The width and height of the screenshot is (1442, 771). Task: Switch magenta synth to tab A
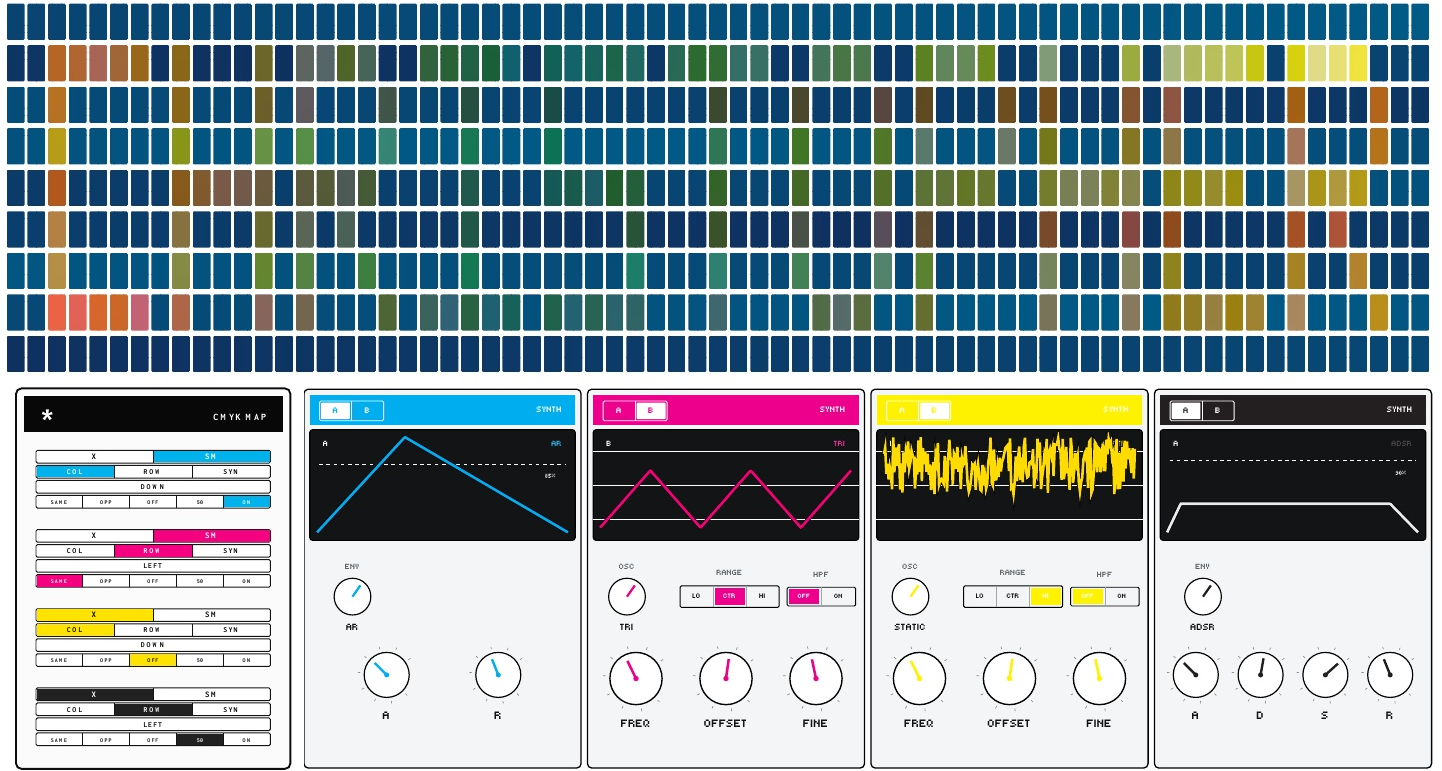(x=619, y=410)
